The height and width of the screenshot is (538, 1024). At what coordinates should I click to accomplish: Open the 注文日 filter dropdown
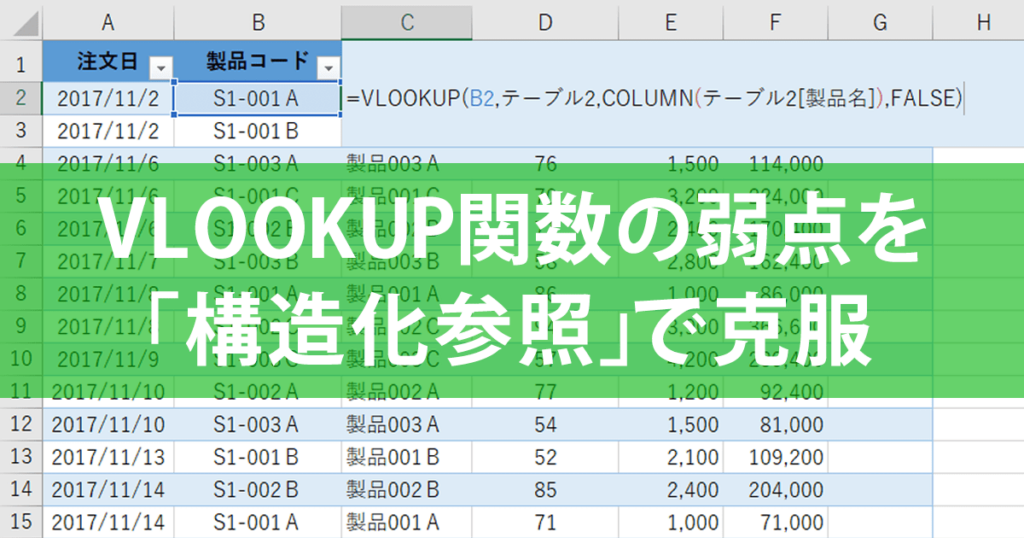[161, 68]
